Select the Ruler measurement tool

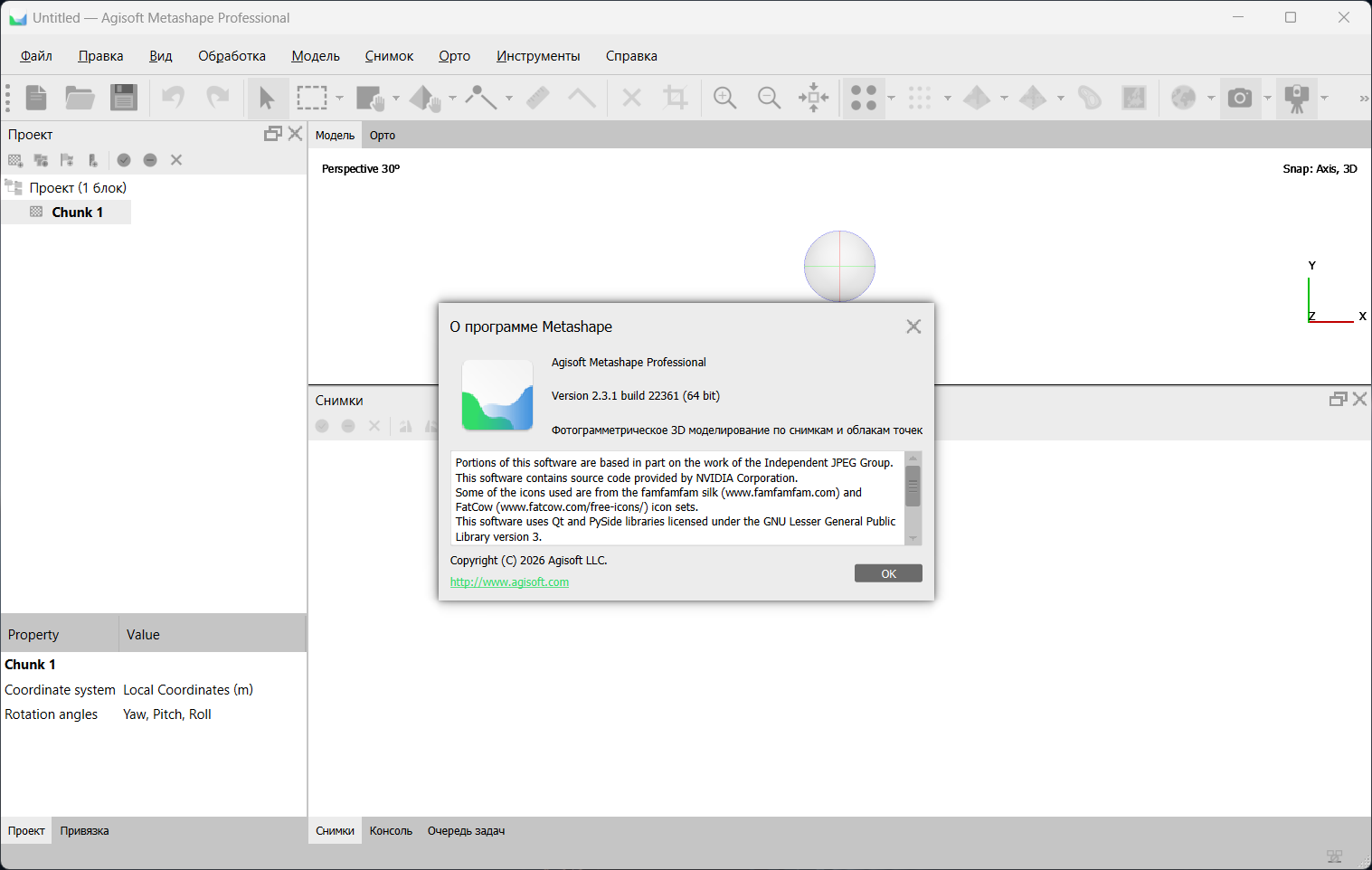538,98
